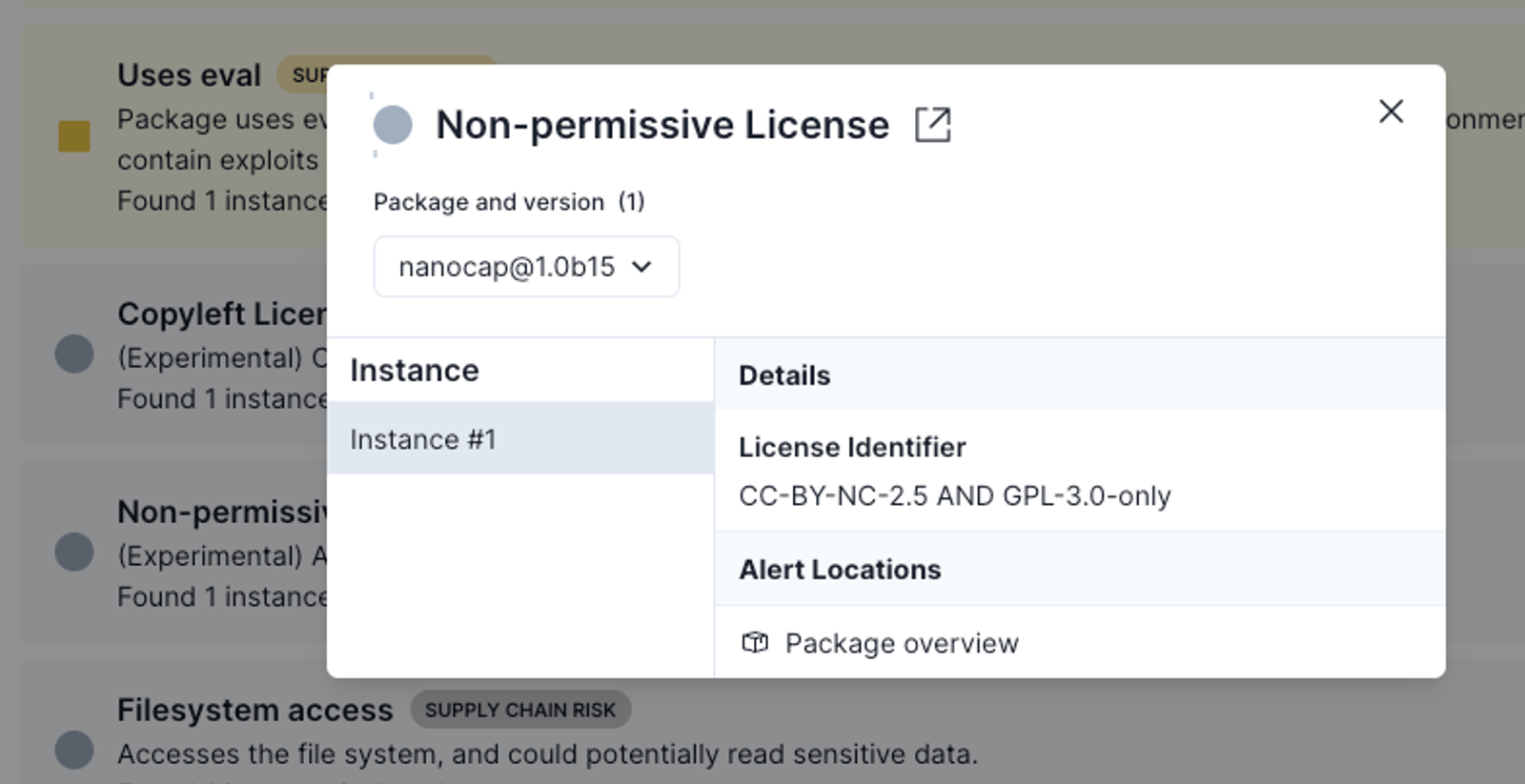Select Instance #1 in the instance list
Image resolution: width=1525 pixels, height=784 pixels.
(520, 439)
